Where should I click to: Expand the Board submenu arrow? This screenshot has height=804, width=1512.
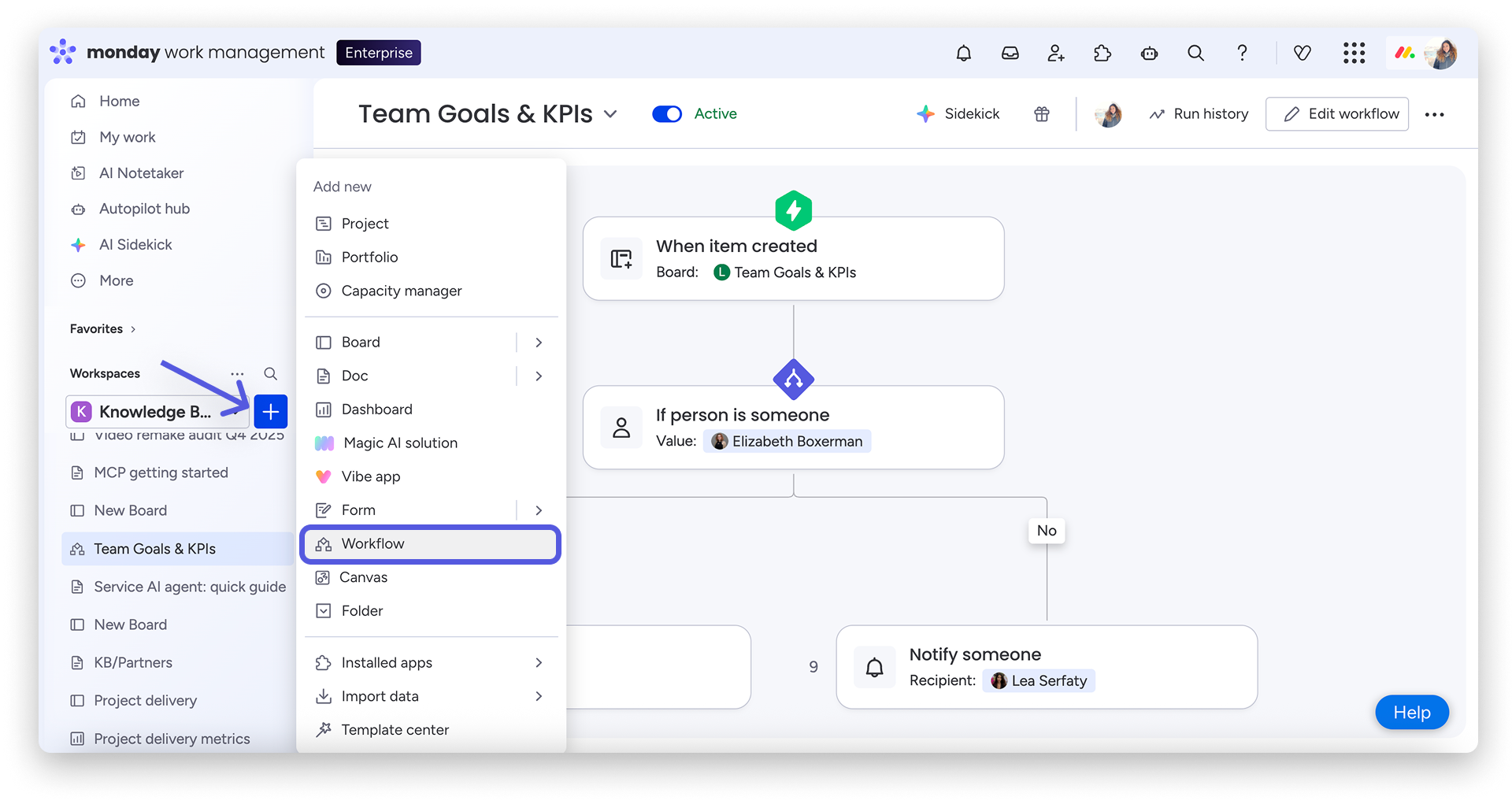(x=539, y=343)
